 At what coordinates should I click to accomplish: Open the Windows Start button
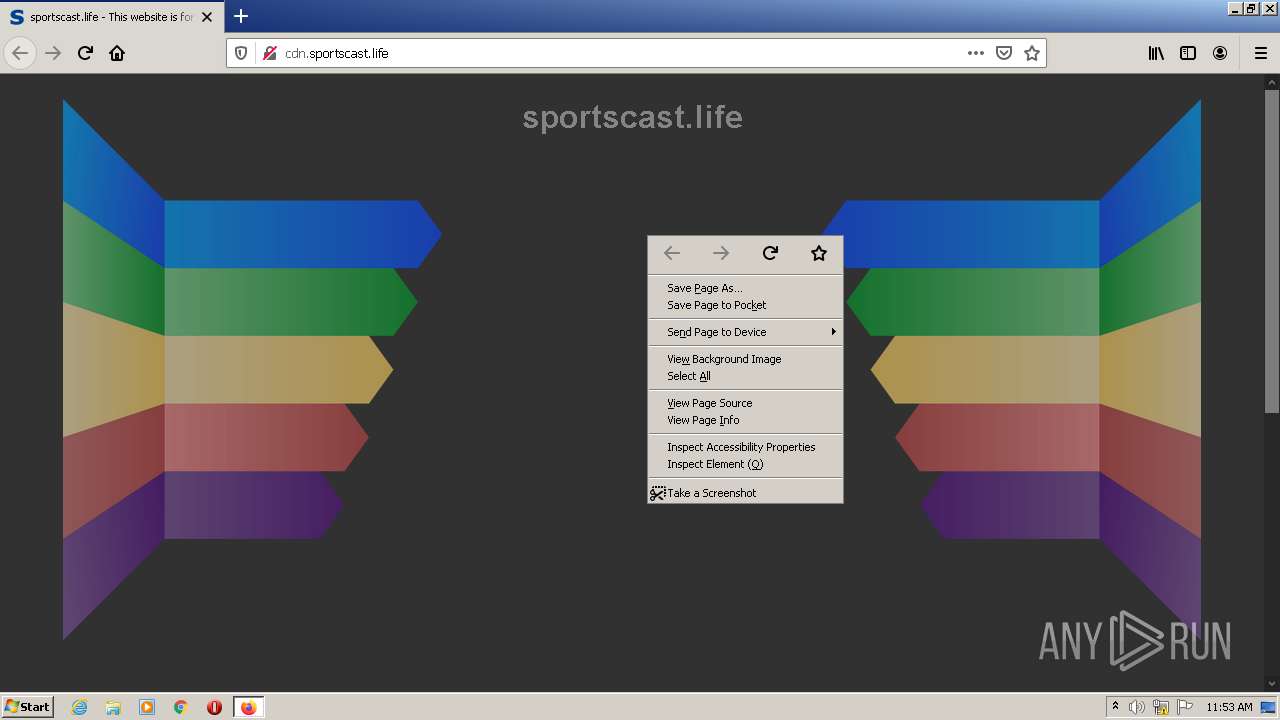tap(28, 706)
